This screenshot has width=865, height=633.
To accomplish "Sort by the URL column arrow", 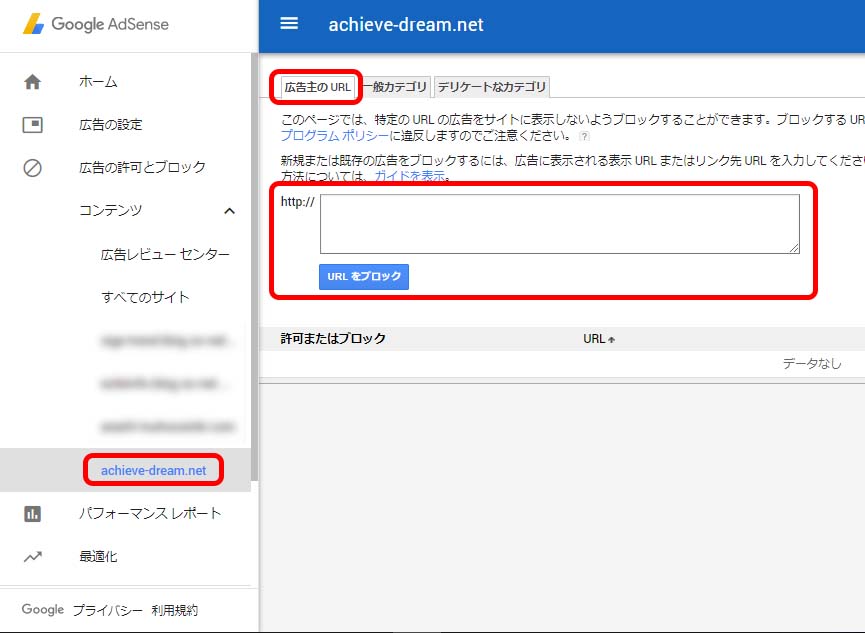I will pos(612,339).
